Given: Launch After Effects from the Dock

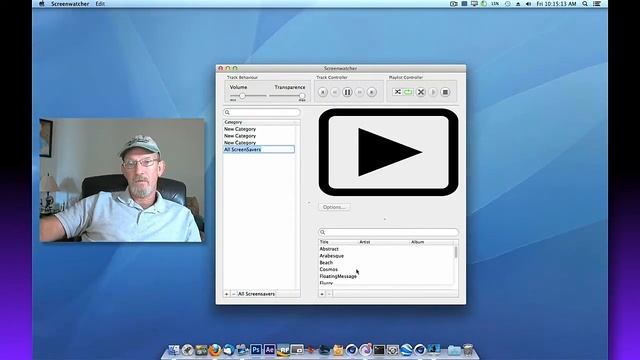Looking at the screenshot, I should coord(269,350).
